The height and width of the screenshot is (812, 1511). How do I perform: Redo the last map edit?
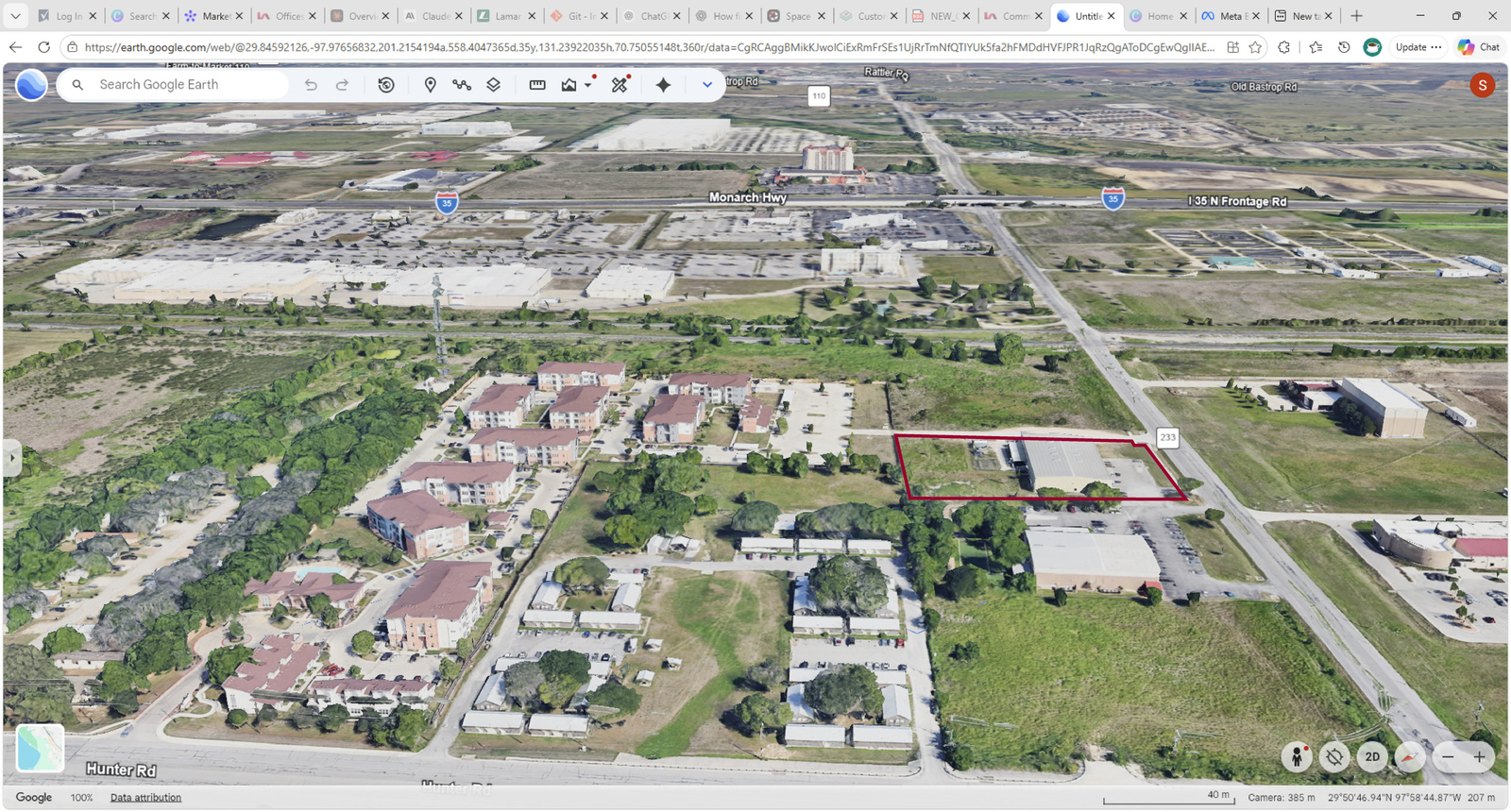pos(343,85)
